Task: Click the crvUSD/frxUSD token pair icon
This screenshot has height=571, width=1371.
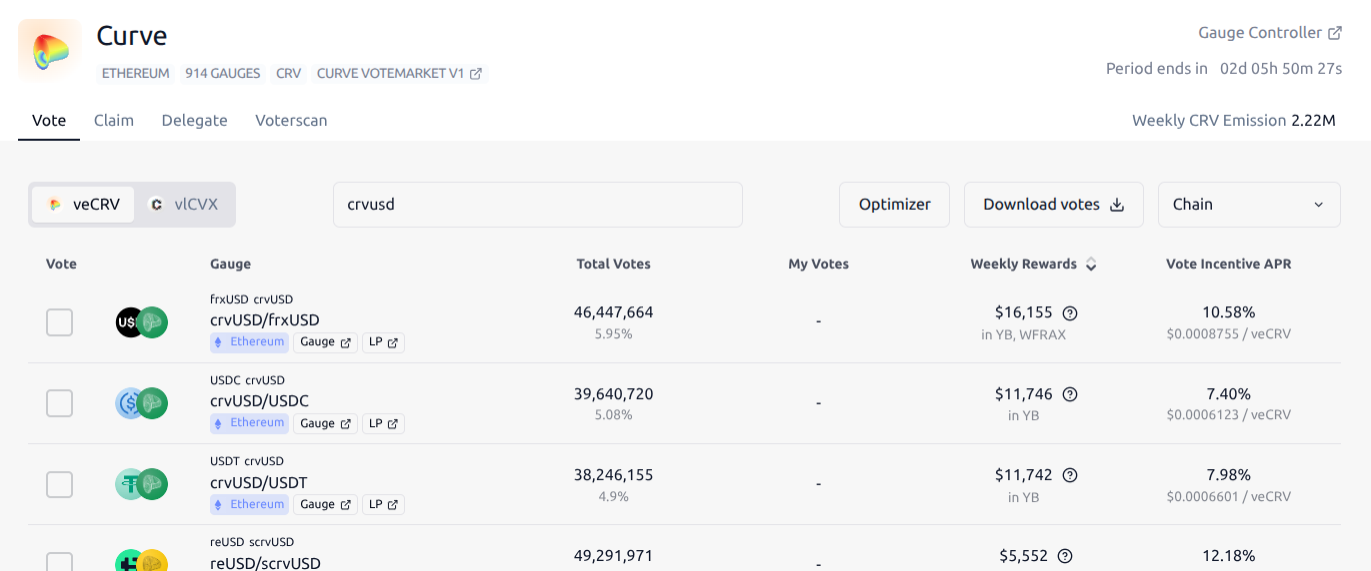Action: 141,322
